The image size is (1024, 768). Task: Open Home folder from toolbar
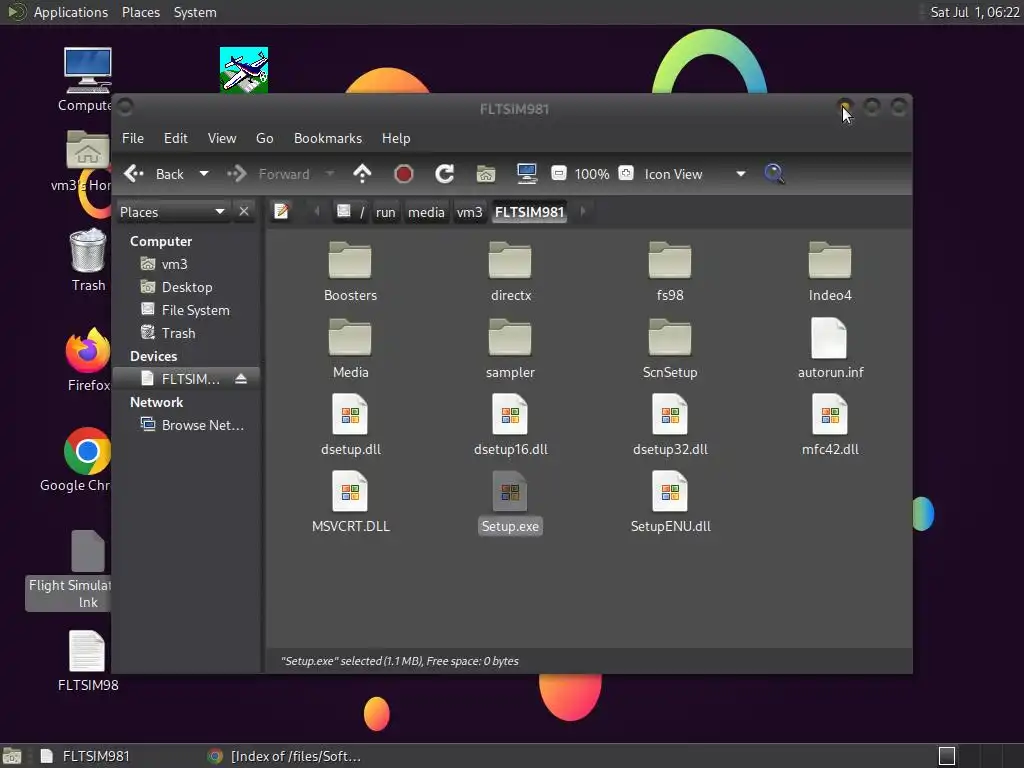point(486,174)
